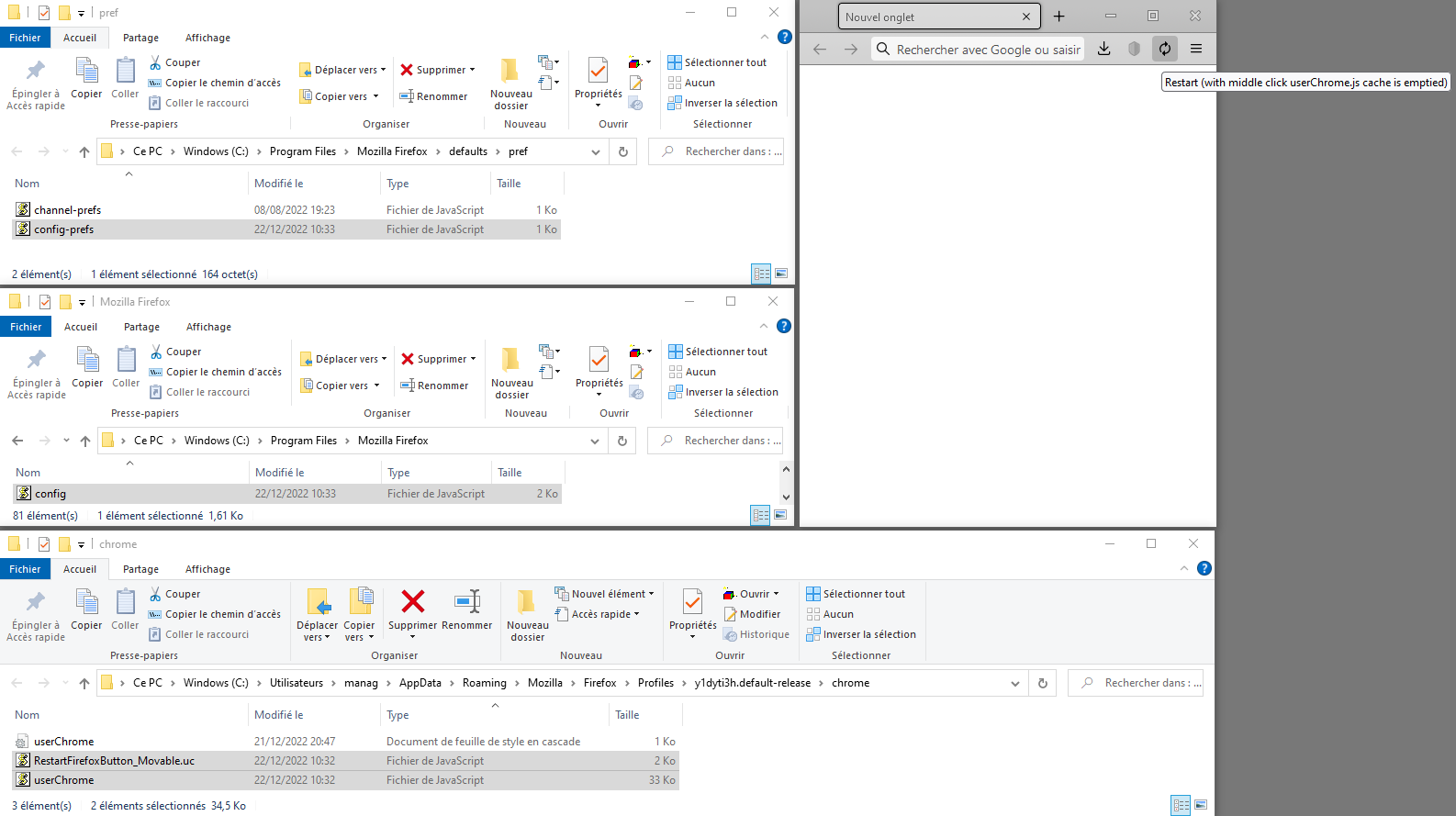Collapse the ribbon in pref window
Viewport: 1456px width, 816px height.
click(x=765, y=37)
